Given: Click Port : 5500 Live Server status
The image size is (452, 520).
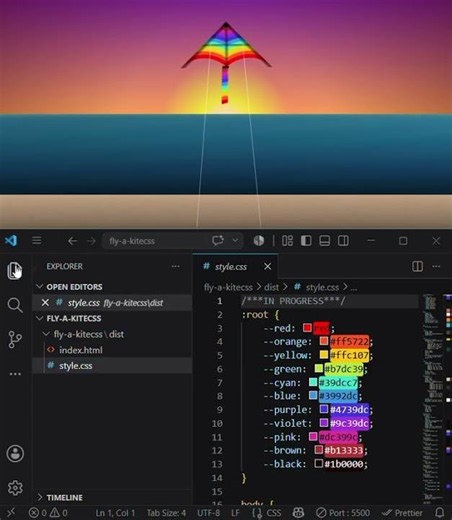Looking at the screenshot, I should [343, 513].
